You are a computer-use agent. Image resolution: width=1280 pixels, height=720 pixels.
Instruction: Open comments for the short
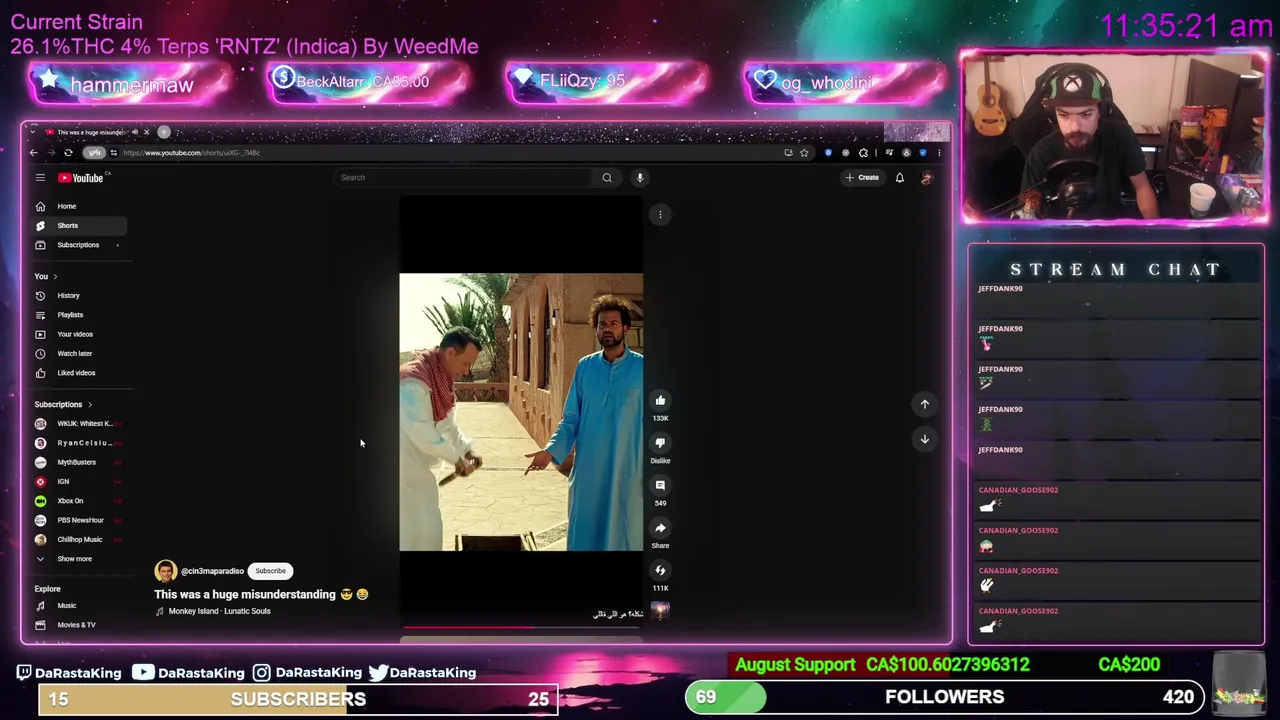(x=660, y=486)
